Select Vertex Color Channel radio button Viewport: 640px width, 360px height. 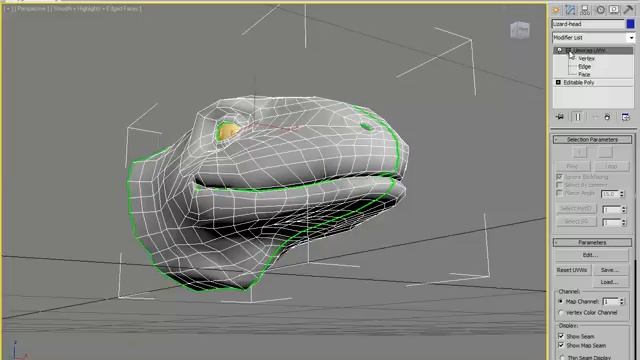pos(561,313)
